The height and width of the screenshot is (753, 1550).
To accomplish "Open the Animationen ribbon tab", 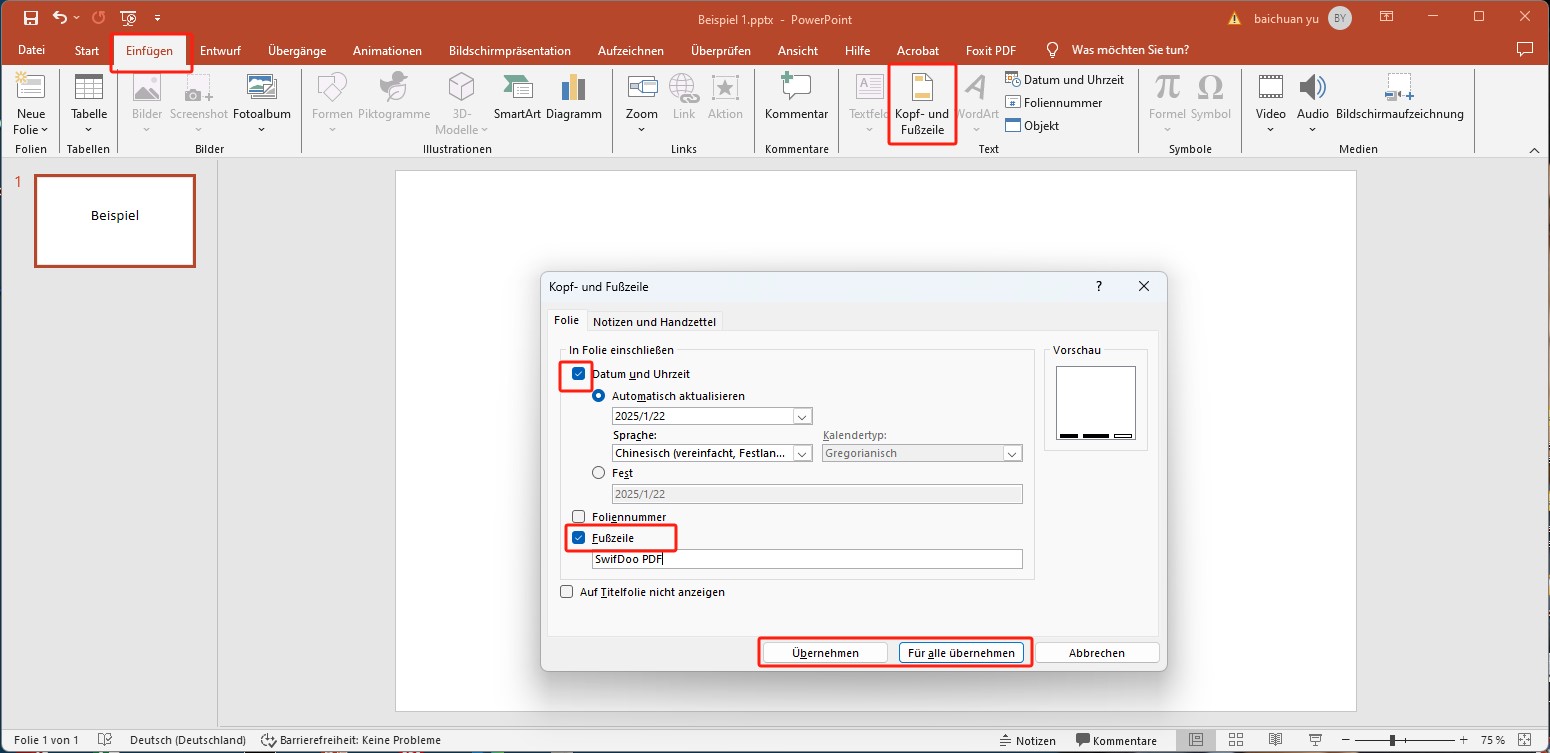I will 387,50.
